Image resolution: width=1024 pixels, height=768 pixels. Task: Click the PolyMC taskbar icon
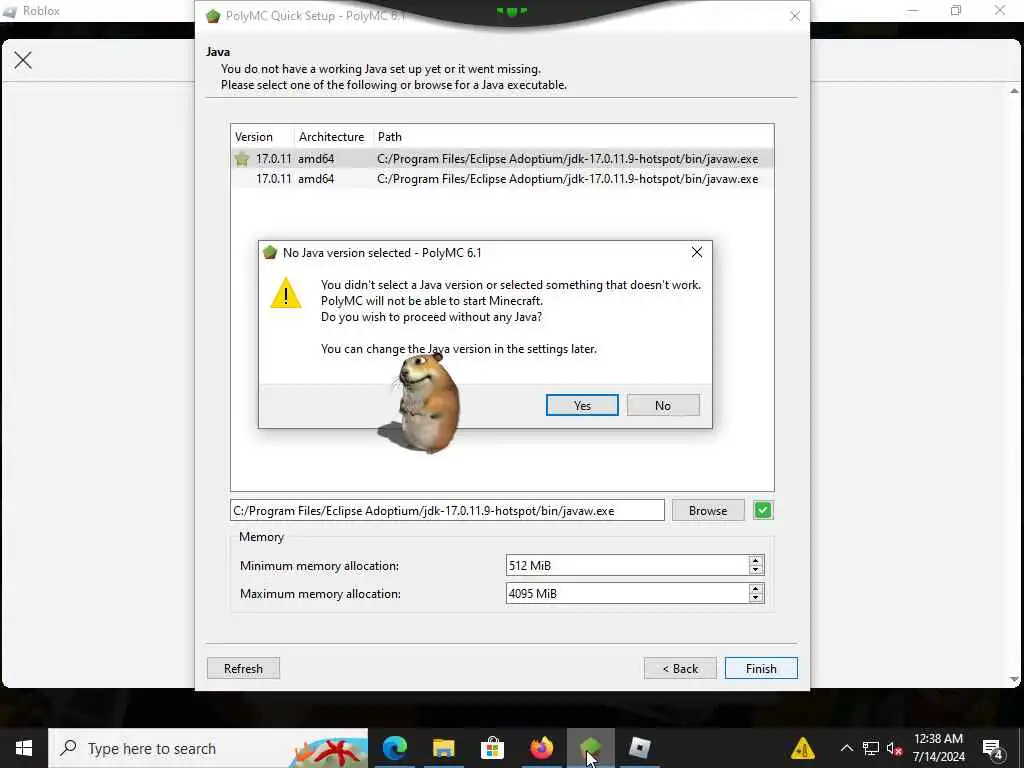pos(590,748)
